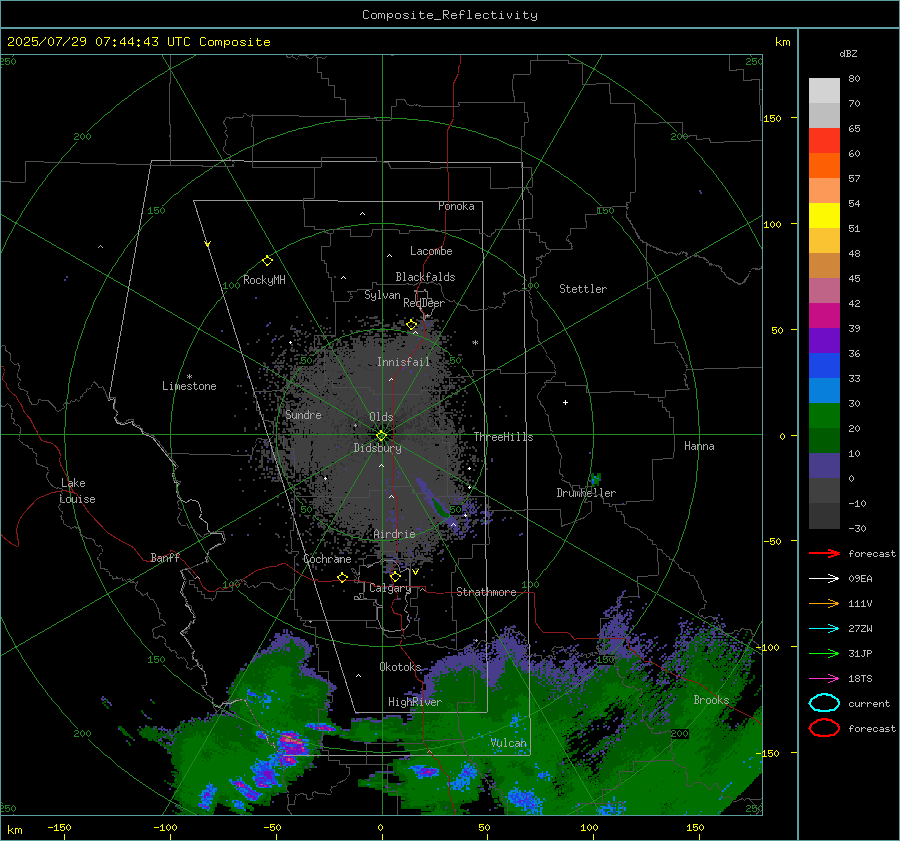Click the light grey 80 dBZ swatch
900x841 pixels.
[x=824, y=90]
